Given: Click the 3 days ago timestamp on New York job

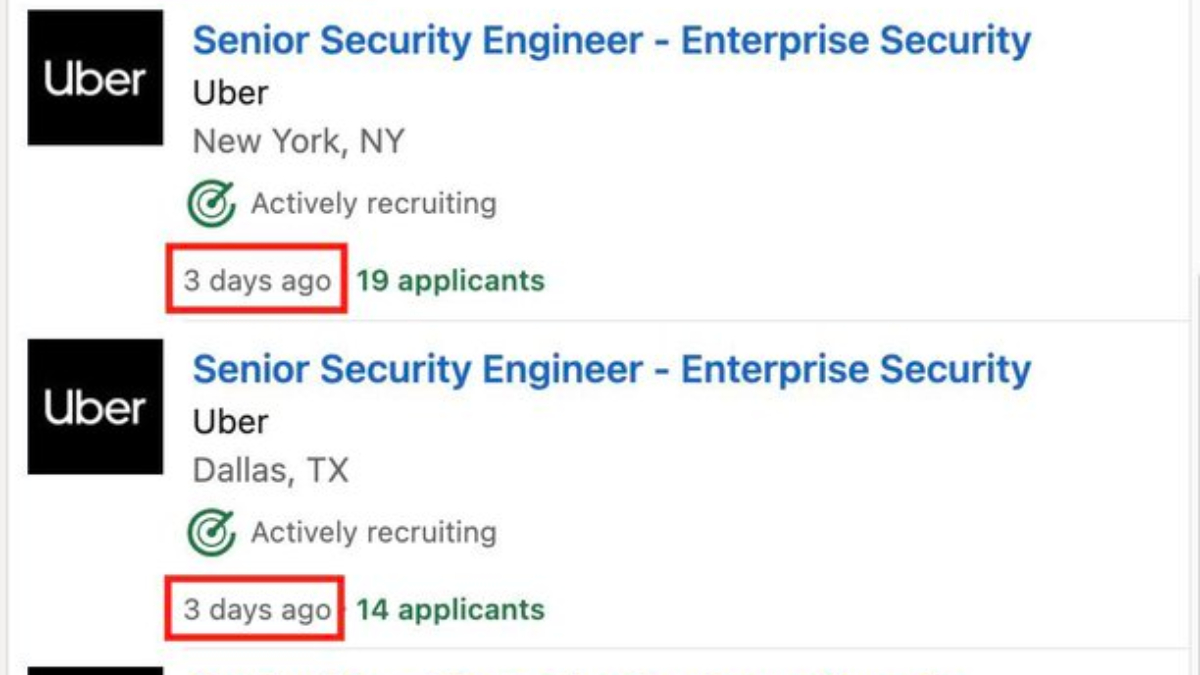Looking at the screenshot, I should (257, 280).
